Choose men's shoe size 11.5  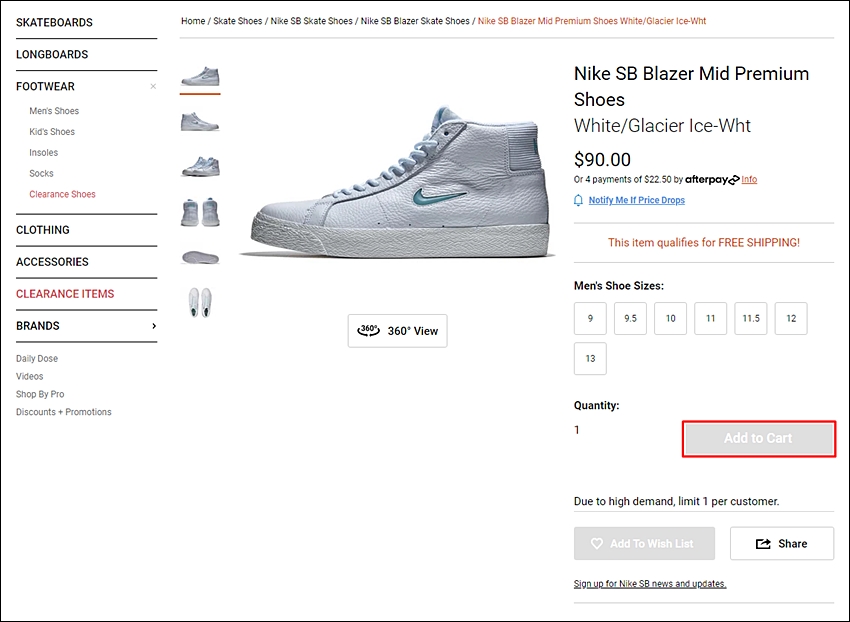click(751, 318)
